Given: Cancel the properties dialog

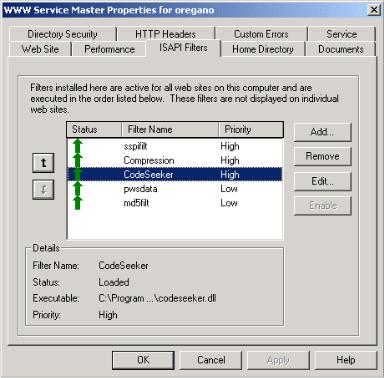Looking at the screenshot, I should coord(211,360).
